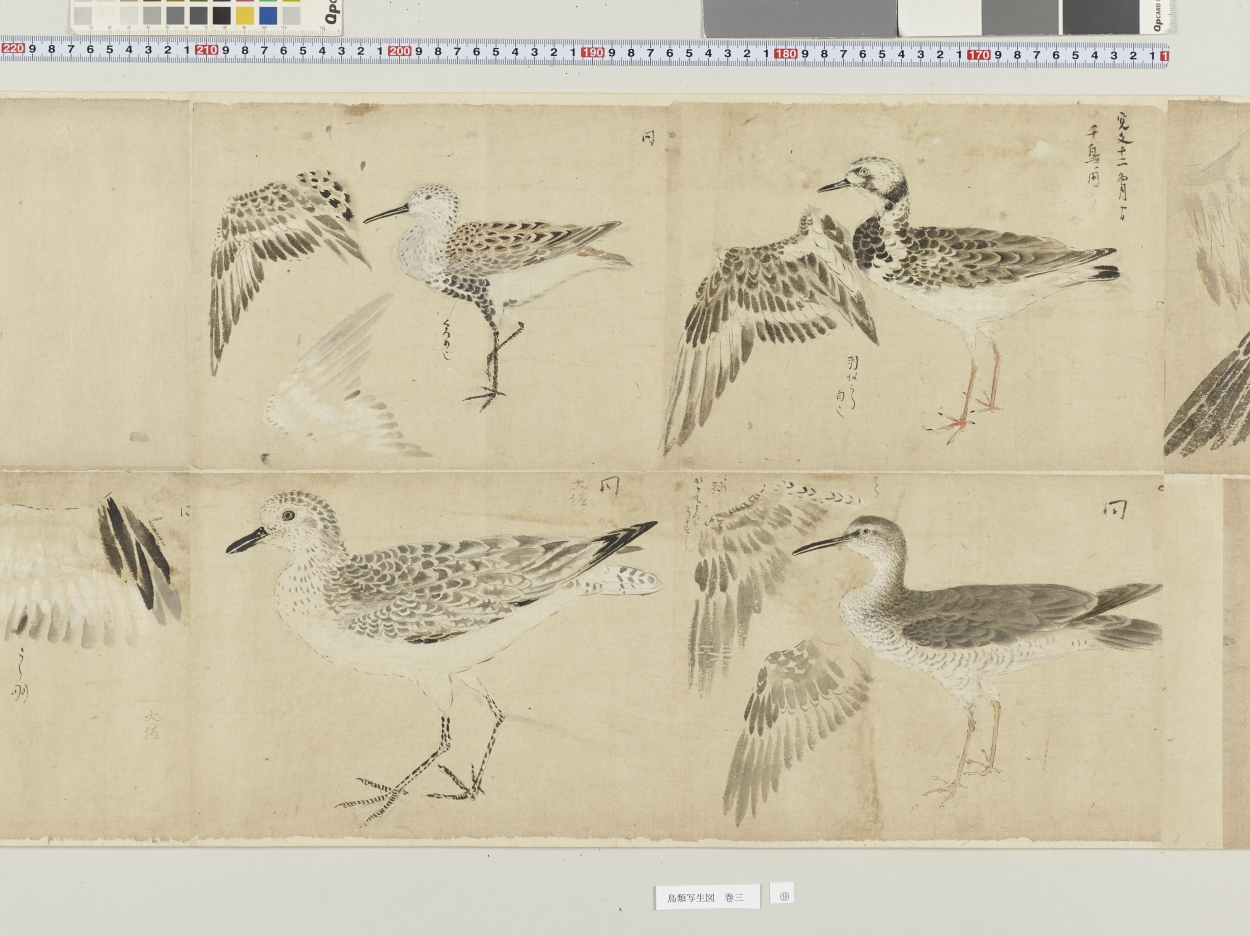The width and height of the screenshot is (1250, 936).
Task: Click the red 220 mark on the ruler
Action: pyautogui.click(x=13, y=48)
